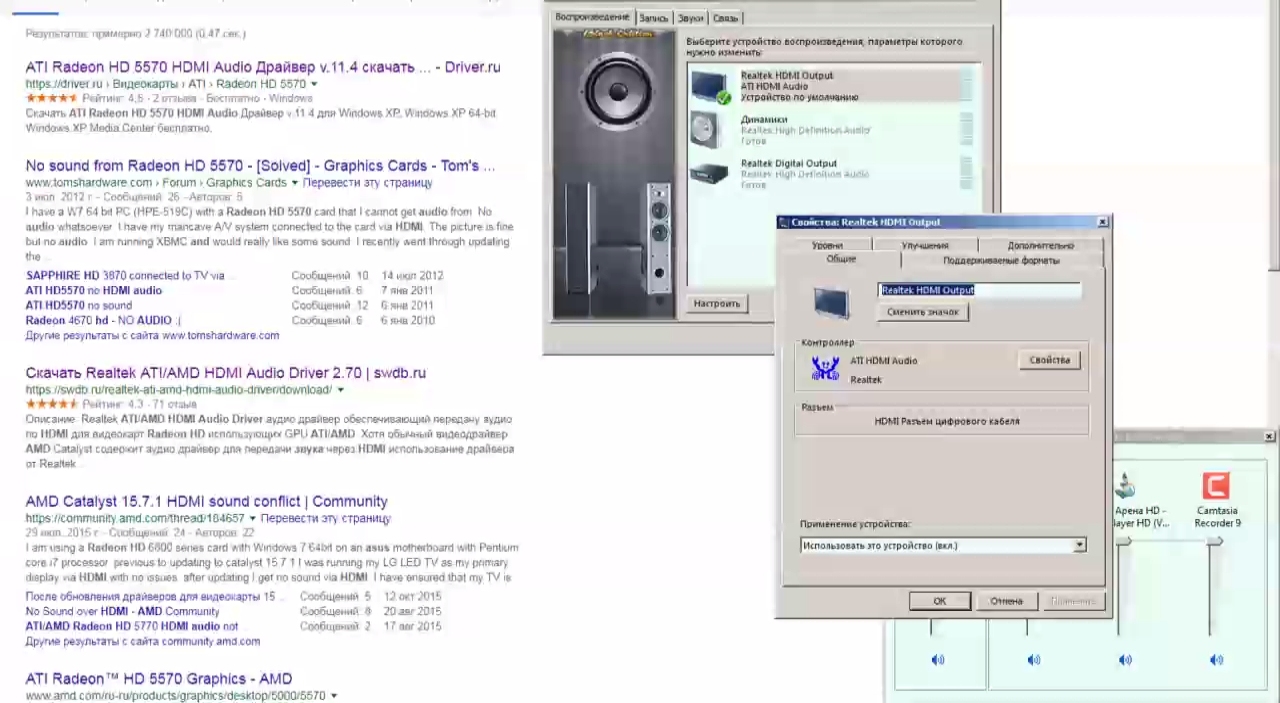Click the Camtasia Recorder 9 app icon in the mixer

[x=1216, y=486]
